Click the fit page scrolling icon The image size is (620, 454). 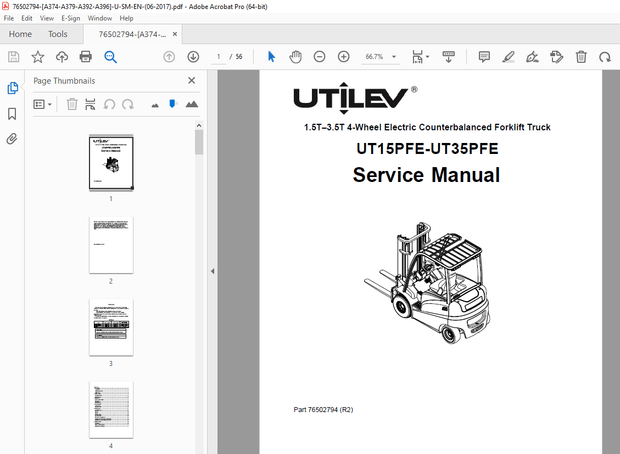coord(418,57)
